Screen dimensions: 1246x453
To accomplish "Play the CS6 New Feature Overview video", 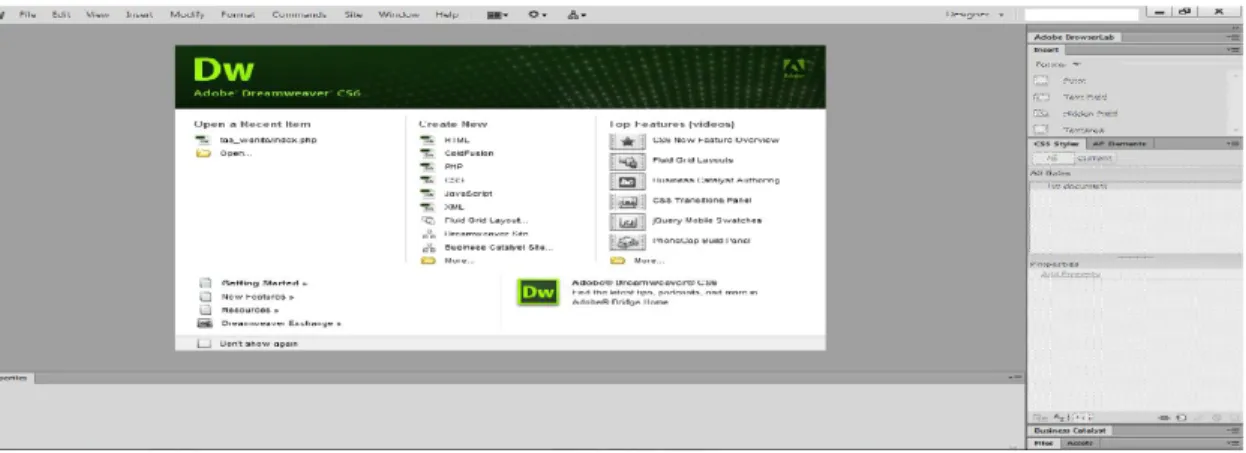I will coord(715,140).
